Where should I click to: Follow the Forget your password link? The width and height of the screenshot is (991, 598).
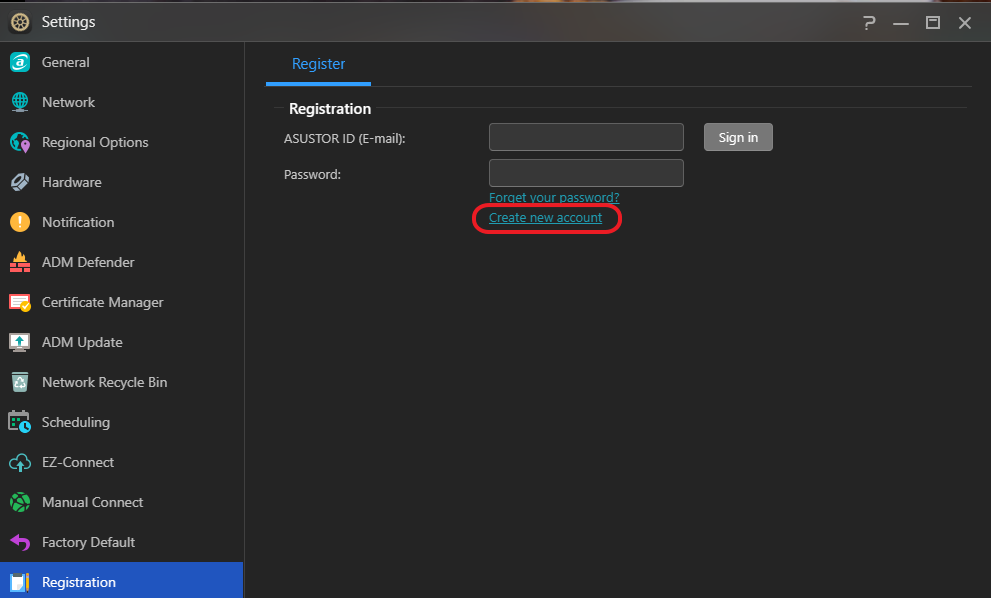coord(554,197)
